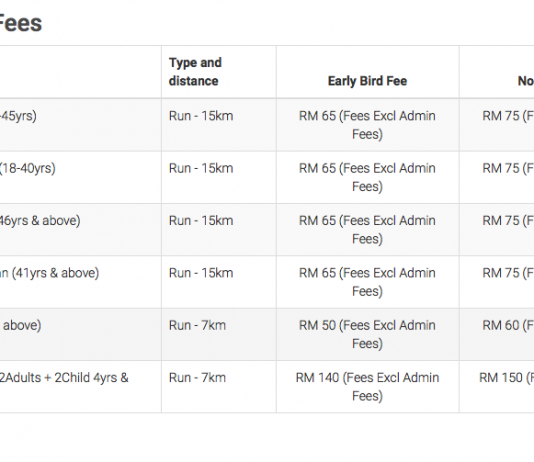
Task: Select RM 50 early bird fee cell
Action: pyautogui.click(x=367, y=334)
